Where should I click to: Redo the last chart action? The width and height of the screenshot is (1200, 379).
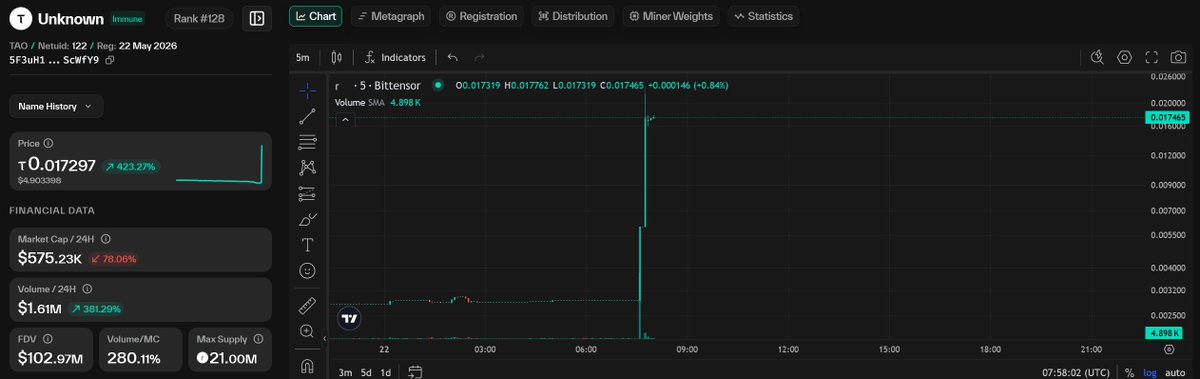coord(480,58)
